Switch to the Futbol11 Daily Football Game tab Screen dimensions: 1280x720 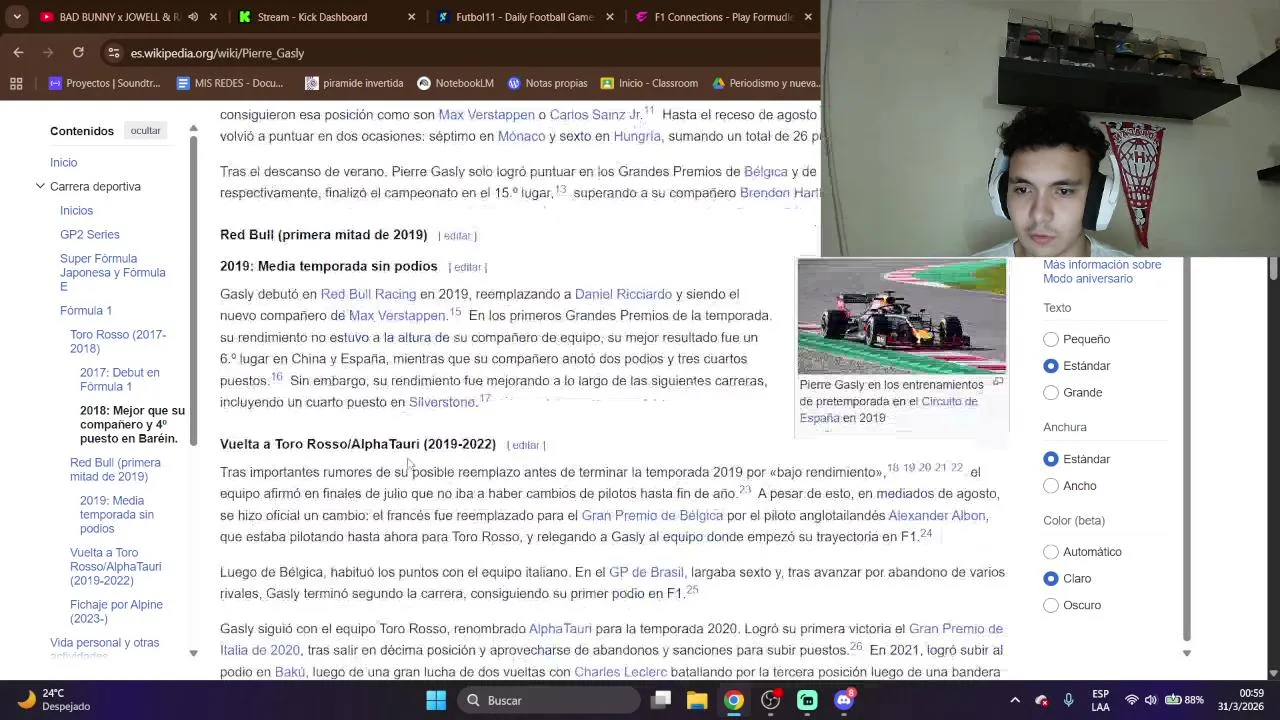coord(524,17)
